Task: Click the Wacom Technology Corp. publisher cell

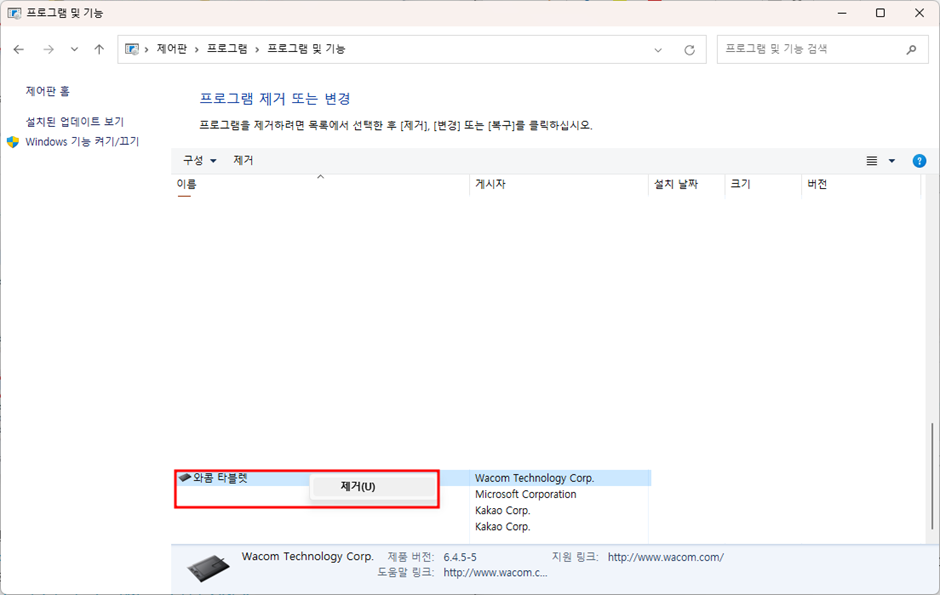Action: pyautogui.click(x=534, y=478)
